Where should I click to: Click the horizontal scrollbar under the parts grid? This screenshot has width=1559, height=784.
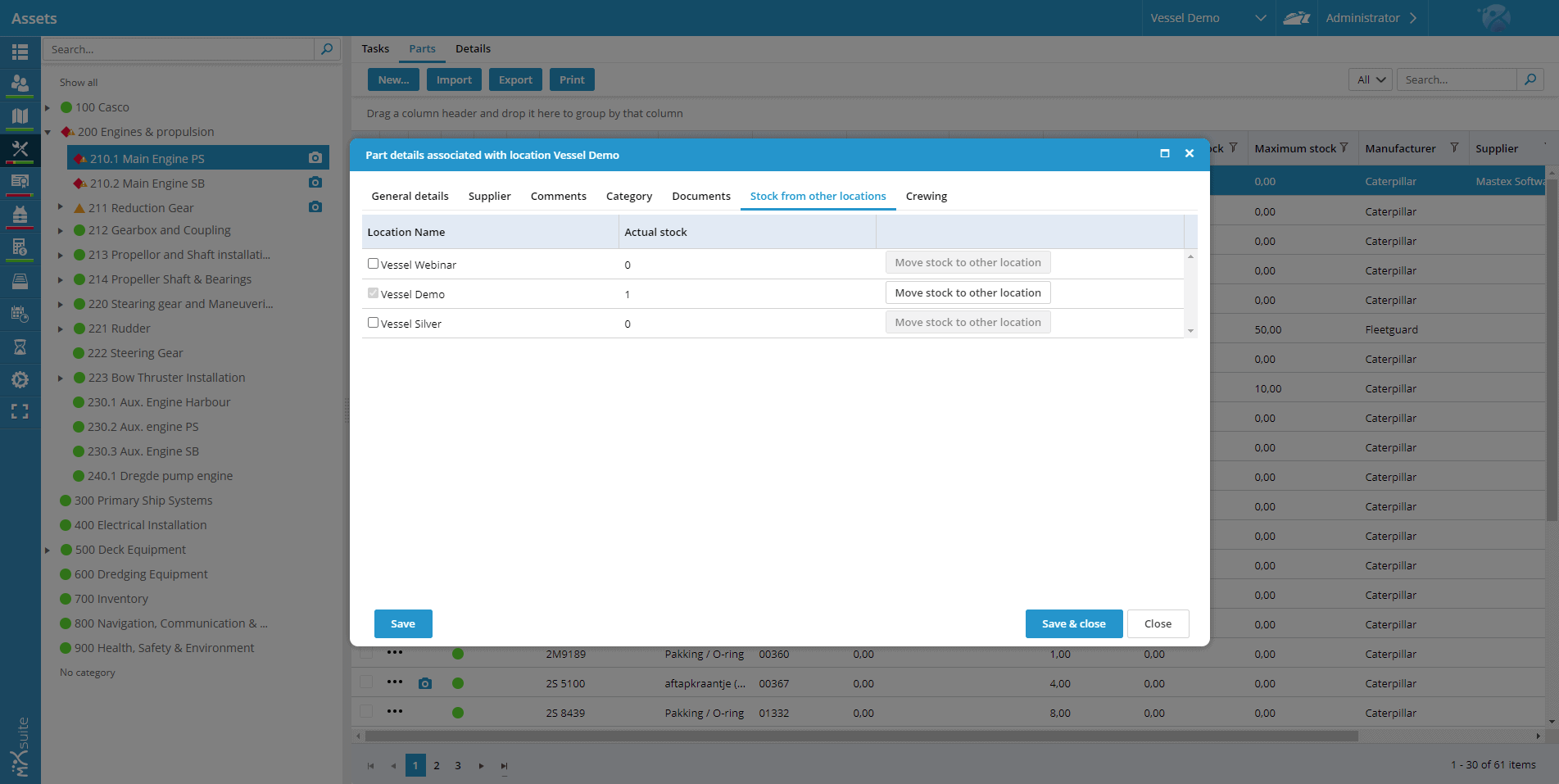tap(860, 736)
